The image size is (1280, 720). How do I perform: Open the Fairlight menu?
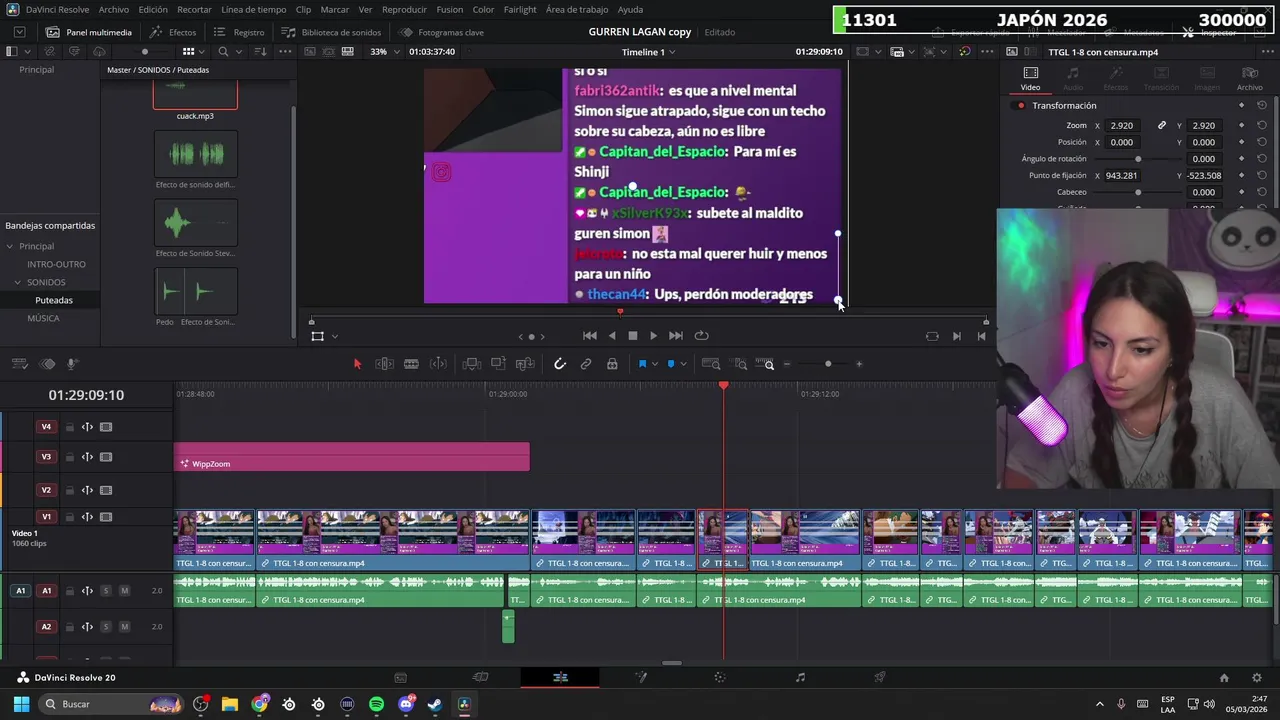click(520, 9)
